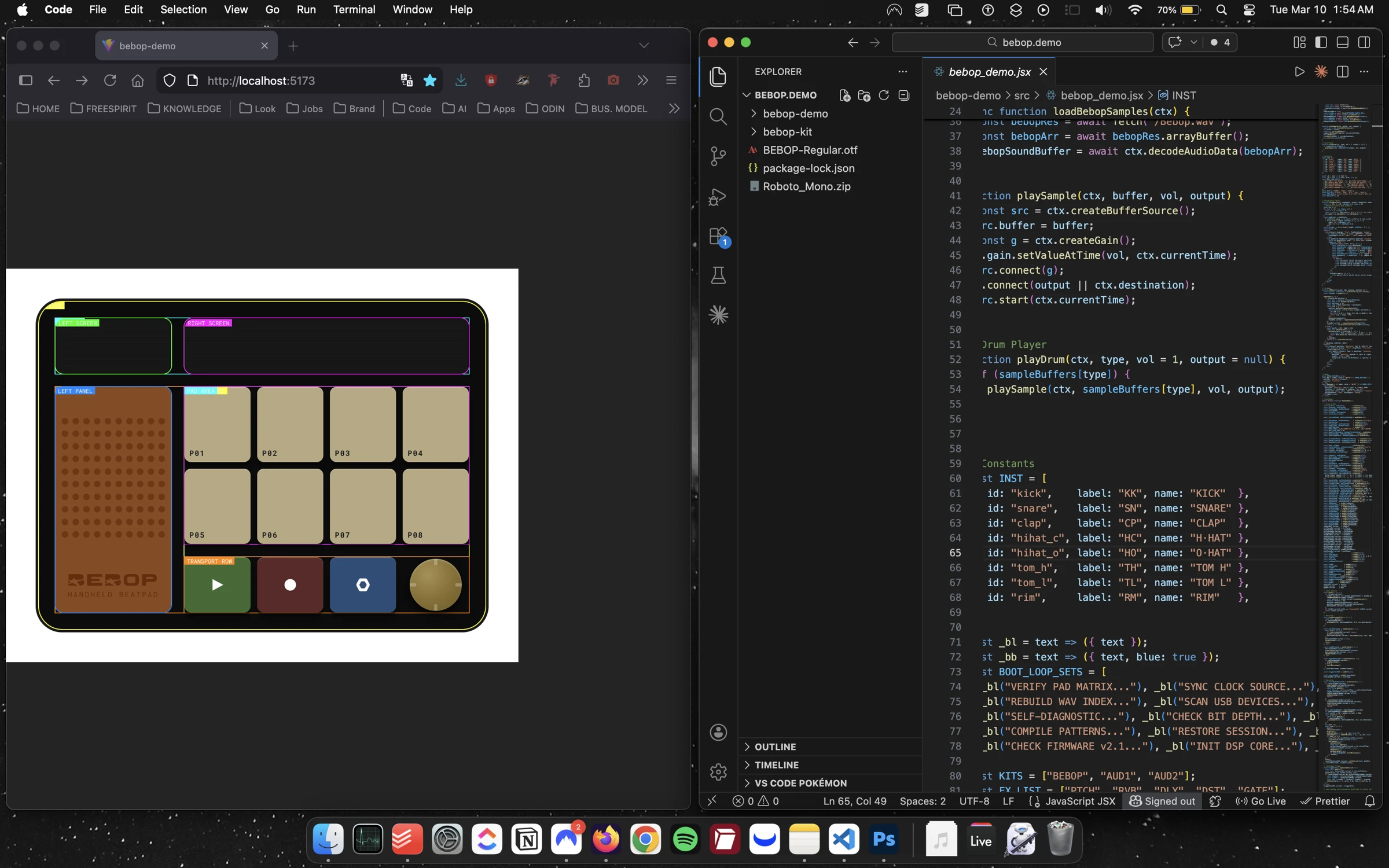Open Explorer views and more actions ellipsis

(x=902, y=71)
